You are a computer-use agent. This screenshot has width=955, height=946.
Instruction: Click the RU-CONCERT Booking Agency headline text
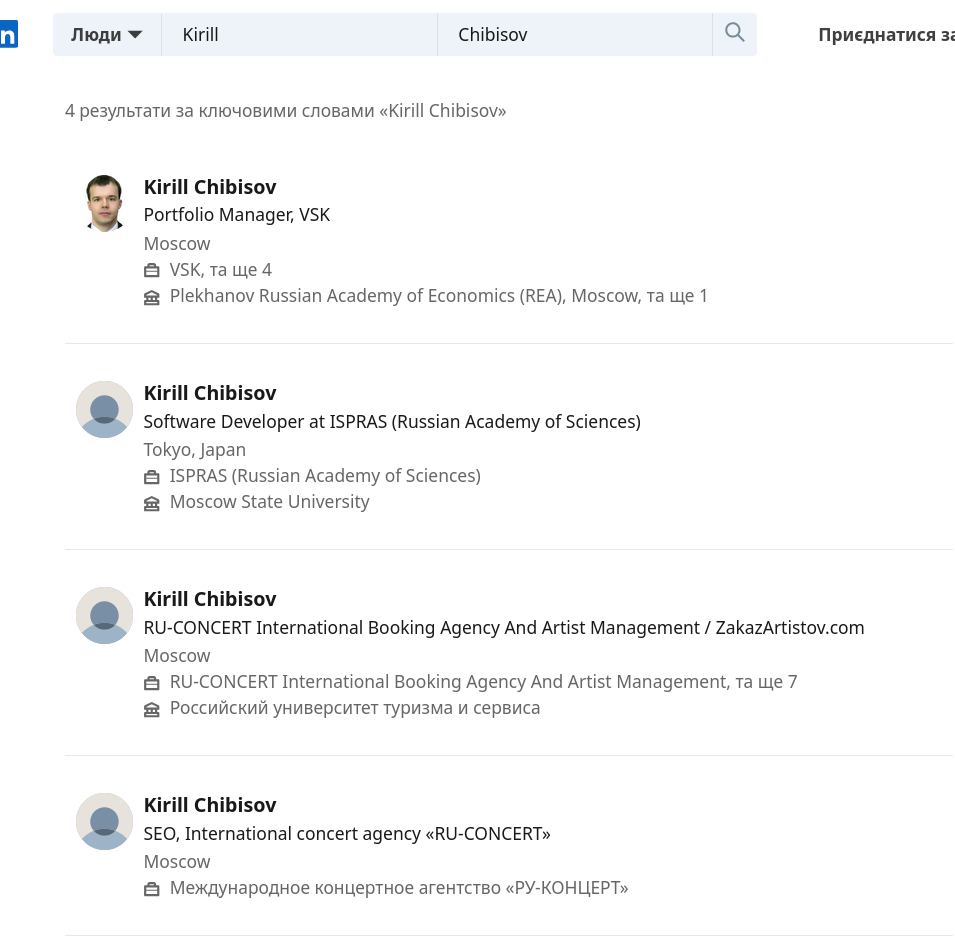(503, 627)
